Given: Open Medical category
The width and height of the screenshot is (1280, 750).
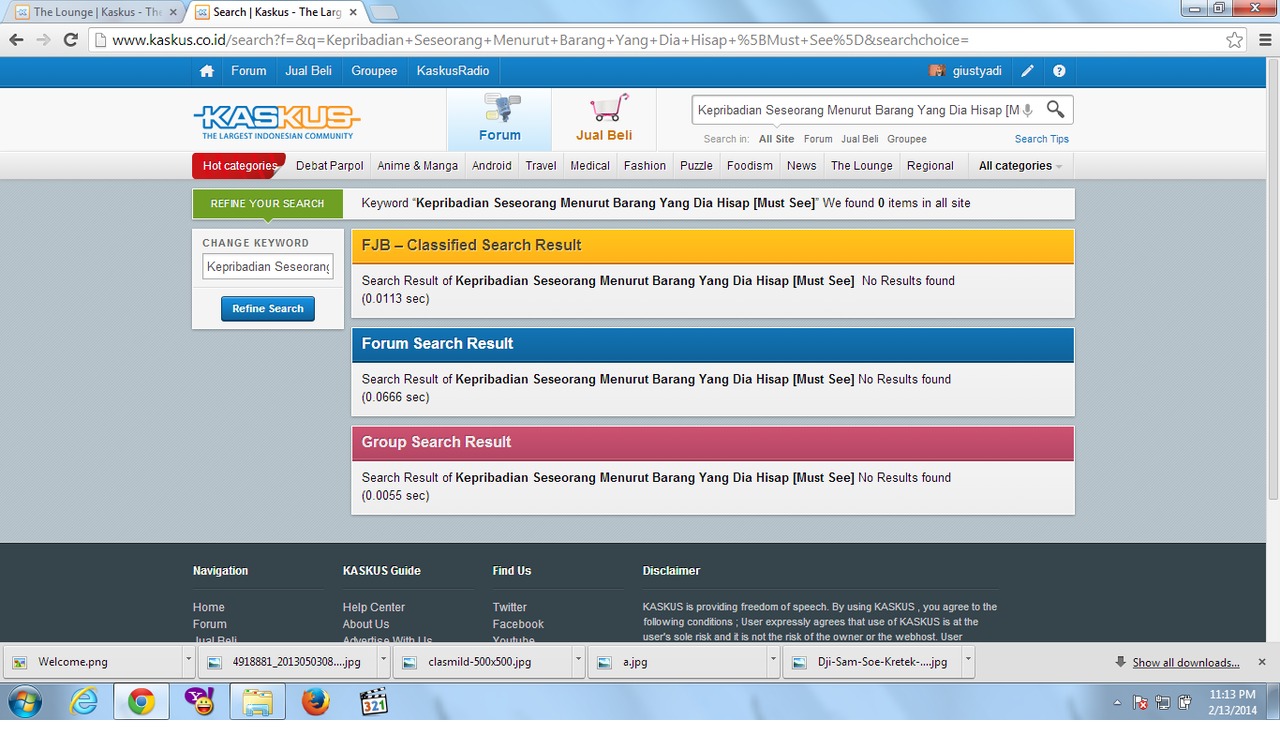Looking at the screenshot, I should coord(590,166).
